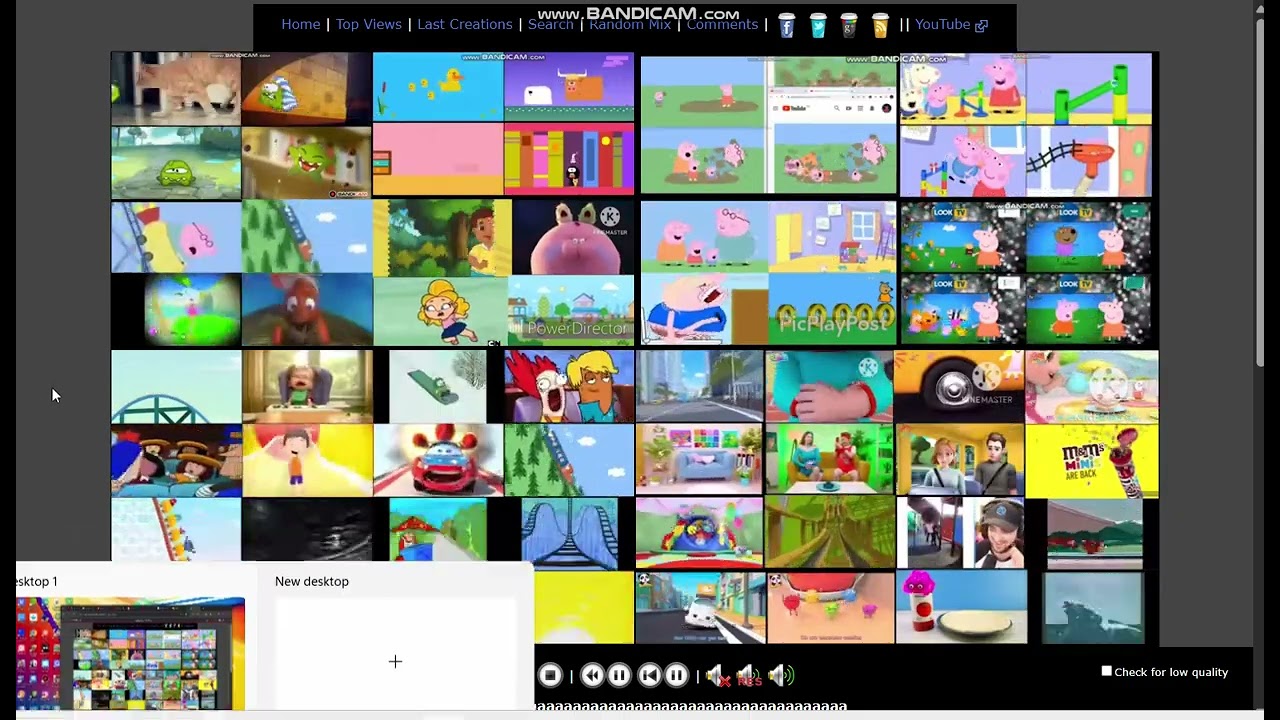Click the second pause button beside skip-to-start

click(x=676, y=676)
